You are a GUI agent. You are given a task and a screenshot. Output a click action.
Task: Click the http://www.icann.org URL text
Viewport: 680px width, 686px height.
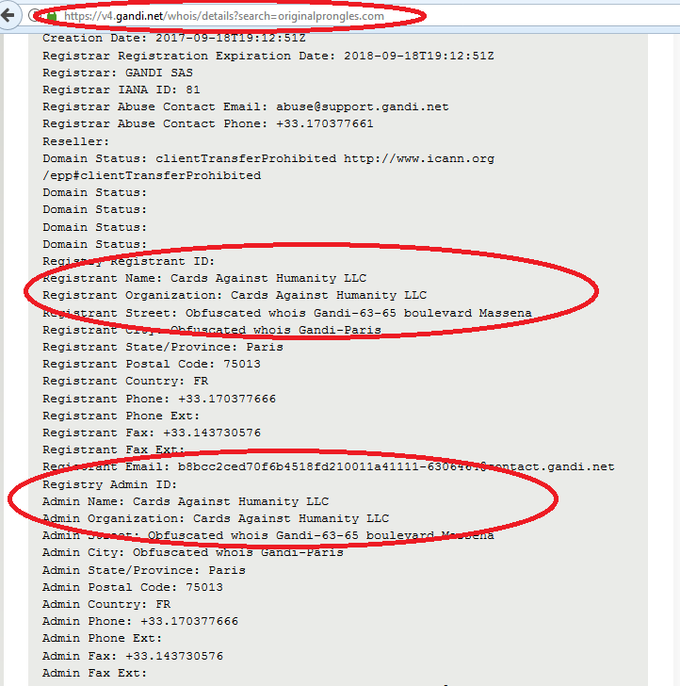pos(419,158)
